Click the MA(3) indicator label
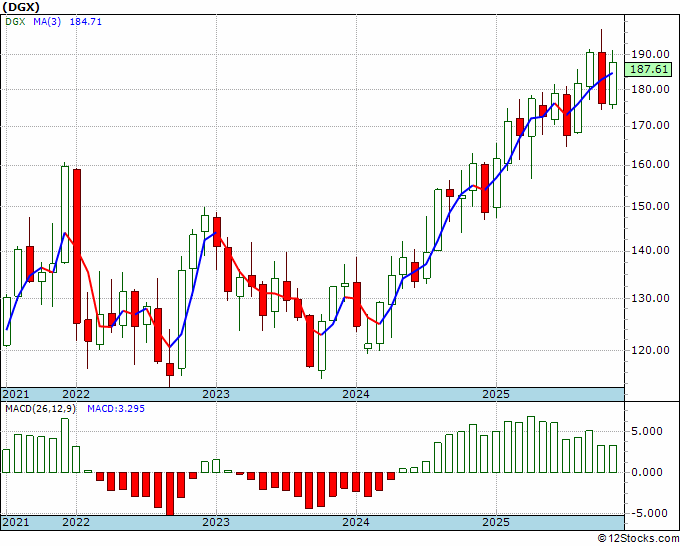The height and width of the screenshot is (546, 680). click(x=47, y=22)
